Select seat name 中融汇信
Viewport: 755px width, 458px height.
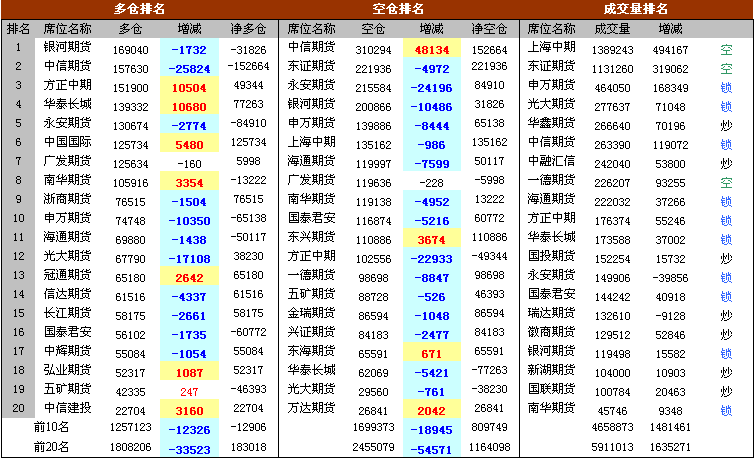551,161
